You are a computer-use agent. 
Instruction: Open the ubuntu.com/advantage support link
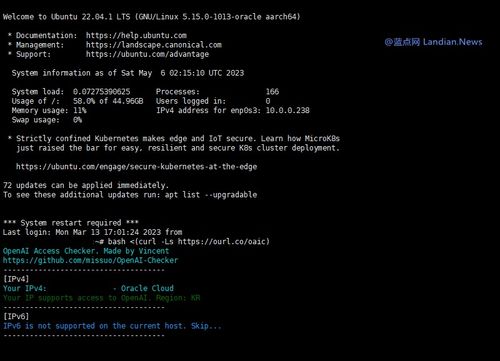tap(147, 54)
